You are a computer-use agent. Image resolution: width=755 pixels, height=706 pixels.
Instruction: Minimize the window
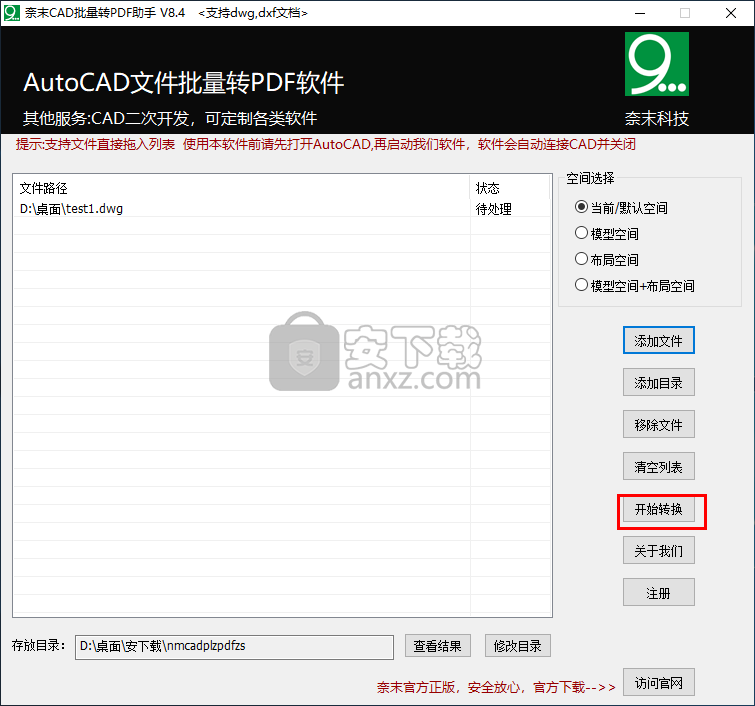(640, 13)
